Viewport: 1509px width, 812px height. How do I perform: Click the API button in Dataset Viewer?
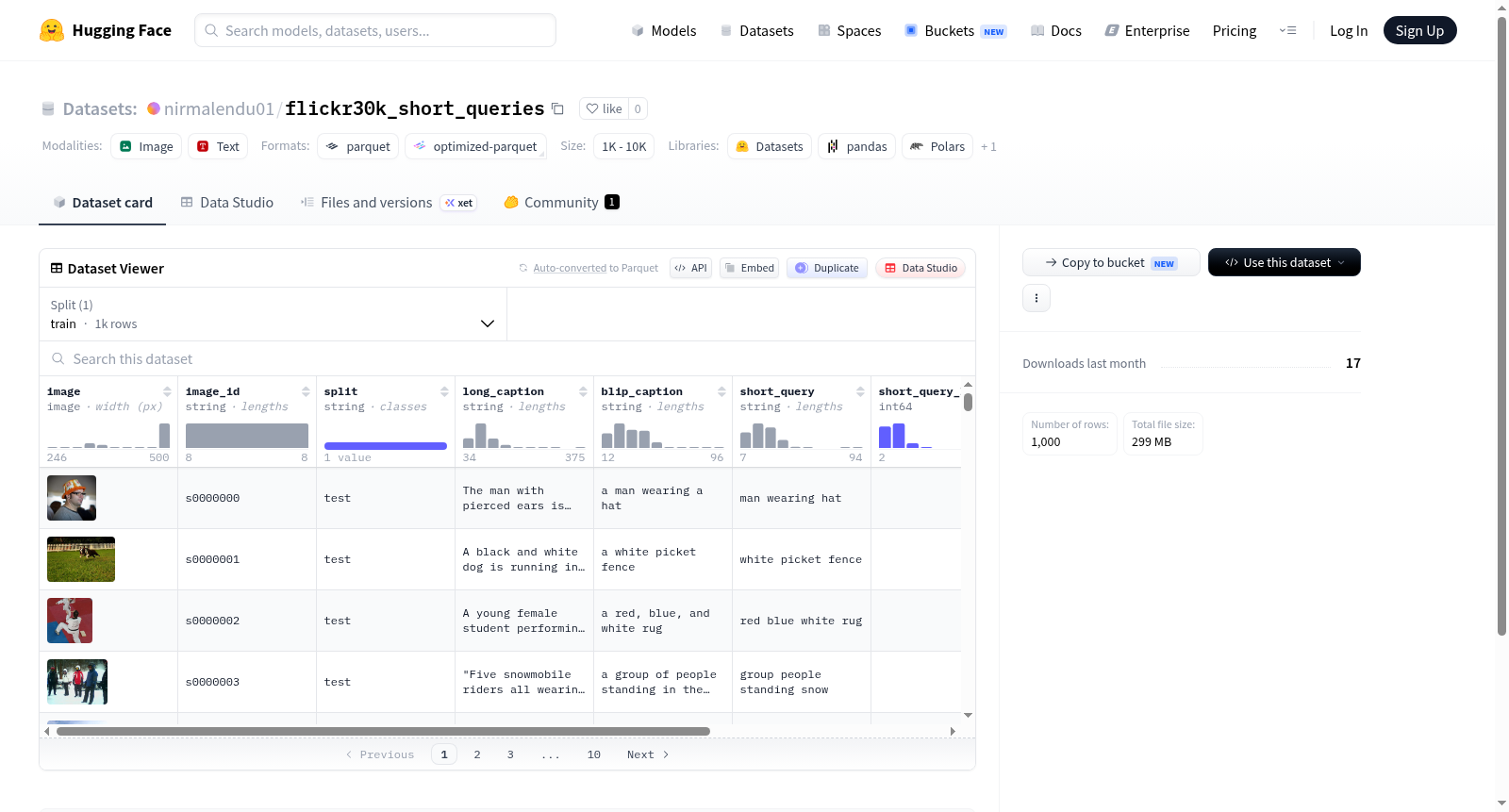(x=690, y=268)
